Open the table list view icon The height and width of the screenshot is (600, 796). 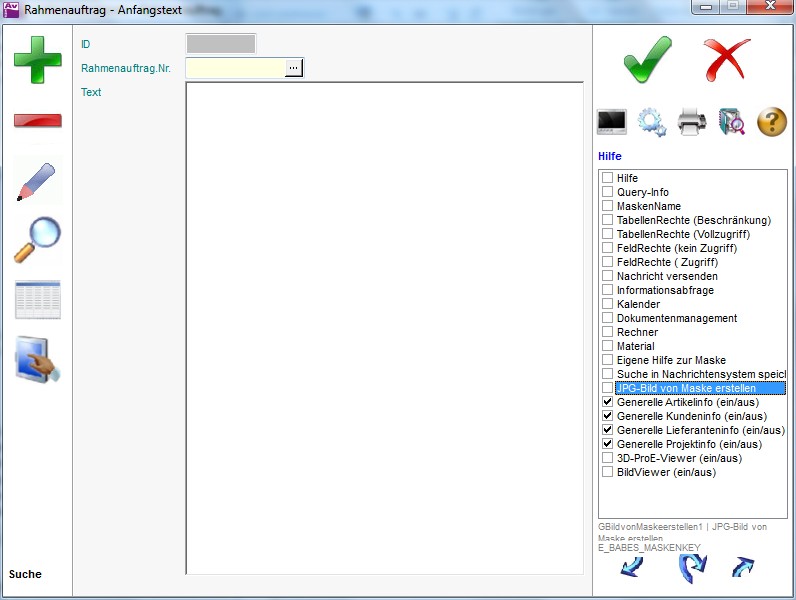[x=37, y=300]
